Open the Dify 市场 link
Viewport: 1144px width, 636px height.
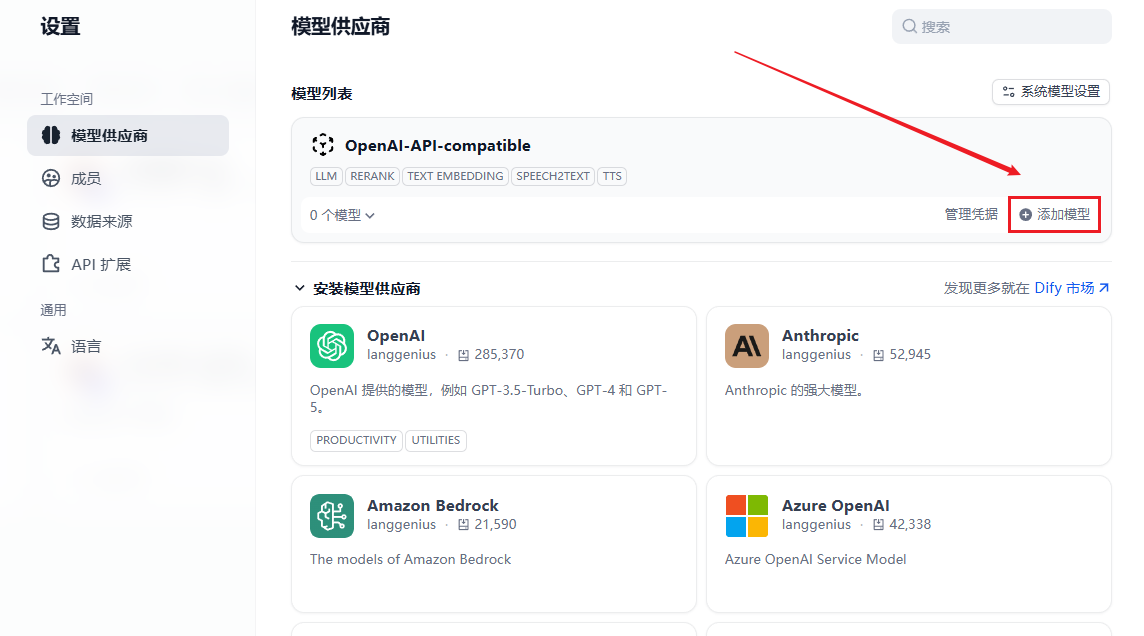[1064, 288]
